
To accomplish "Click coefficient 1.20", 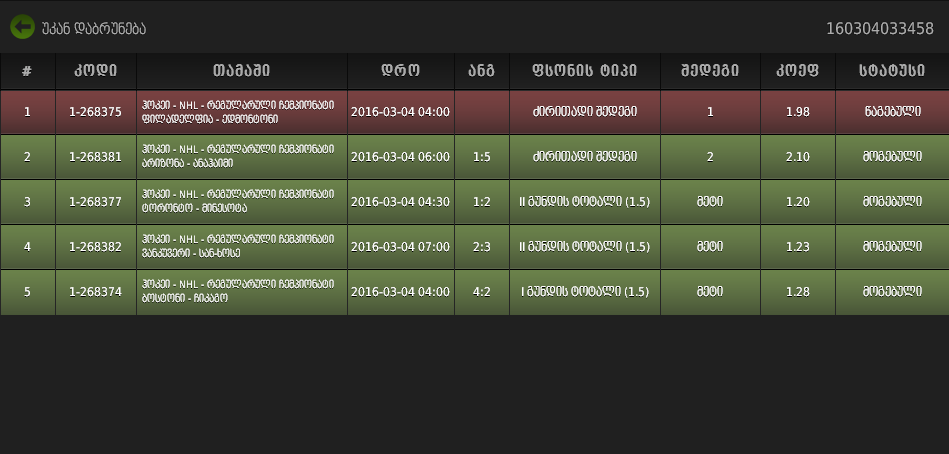I will coord(798,202).
